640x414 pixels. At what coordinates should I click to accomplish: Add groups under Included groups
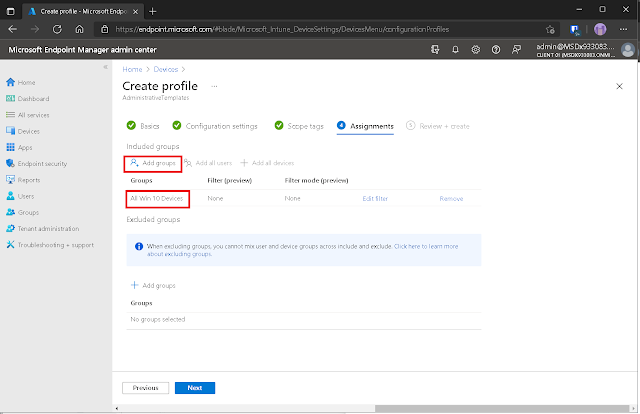click(153, 163)
